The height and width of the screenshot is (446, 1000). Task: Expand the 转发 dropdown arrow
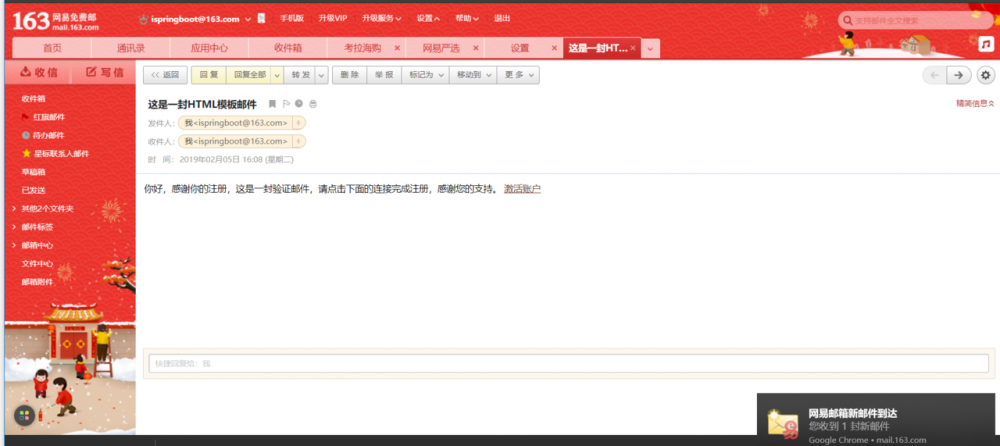(x=322, y=75)
